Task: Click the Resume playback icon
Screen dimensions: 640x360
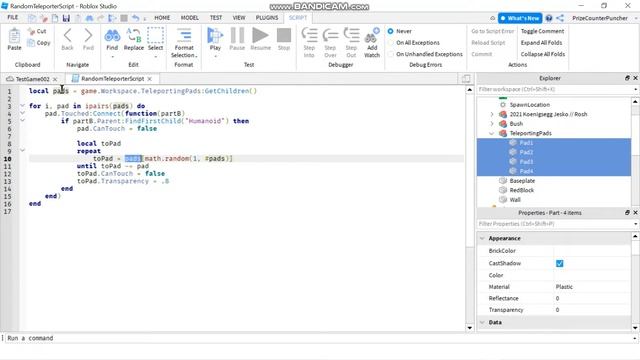Action: (260, 36)
